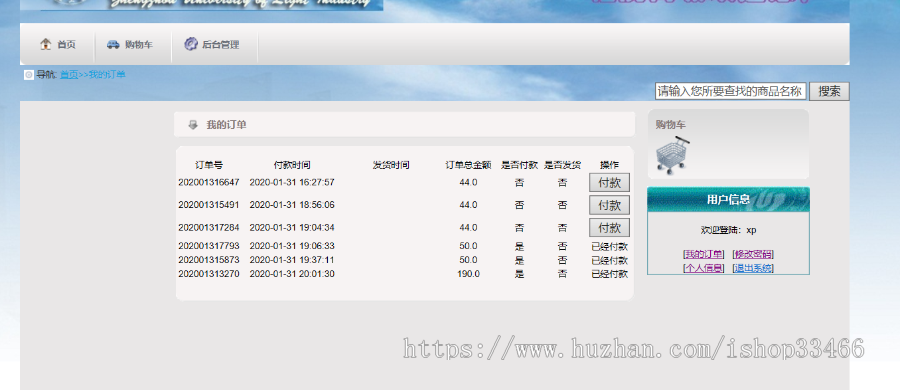Select order number 202001317284
This screenshot has height=390, width=900.
(209, 227)
